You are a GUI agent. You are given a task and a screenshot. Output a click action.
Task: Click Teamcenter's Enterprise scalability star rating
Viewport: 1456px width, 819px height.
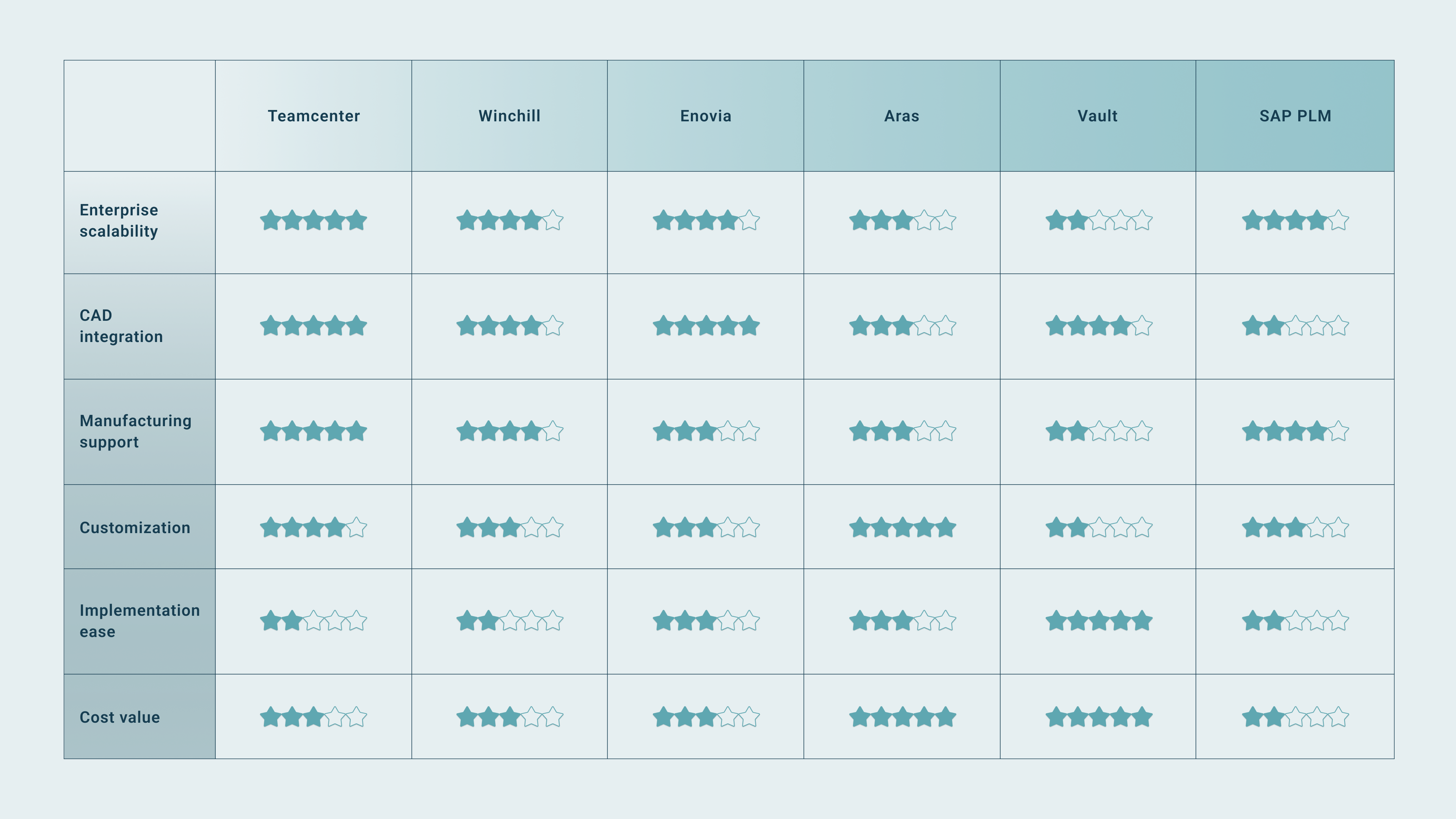pos(313,220)
